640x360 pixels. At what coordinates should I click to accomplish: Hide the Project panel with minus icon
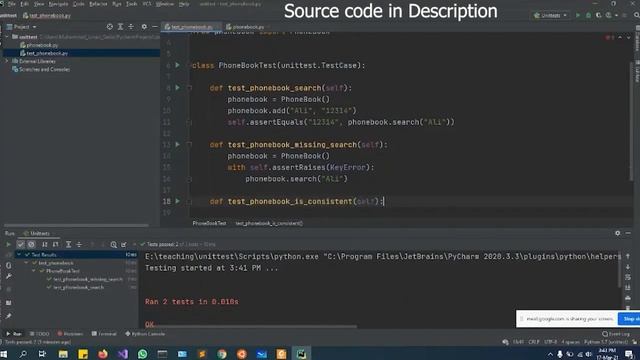tap(155, 27)
